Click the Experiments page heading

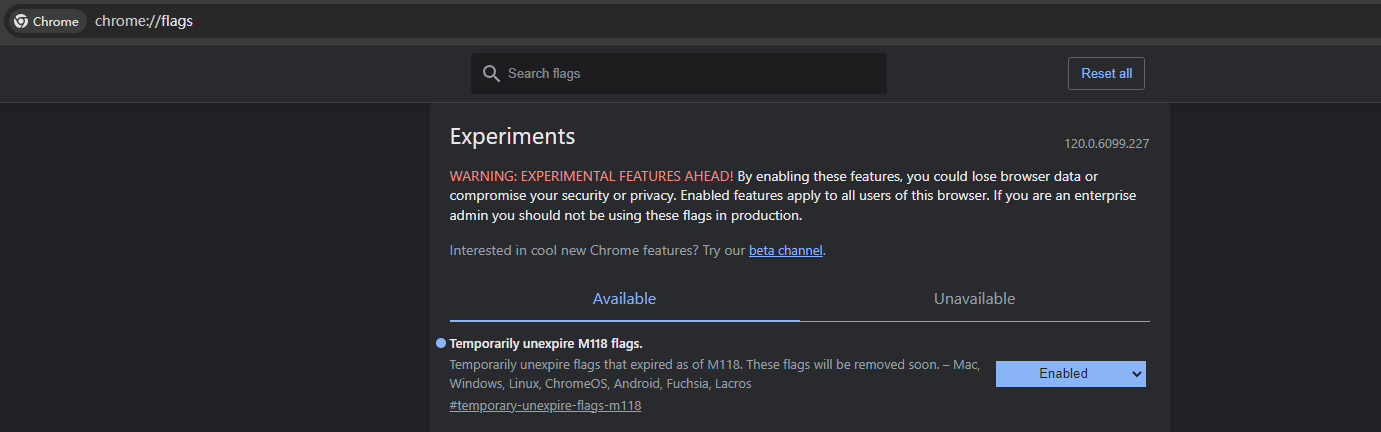(512, 136)
